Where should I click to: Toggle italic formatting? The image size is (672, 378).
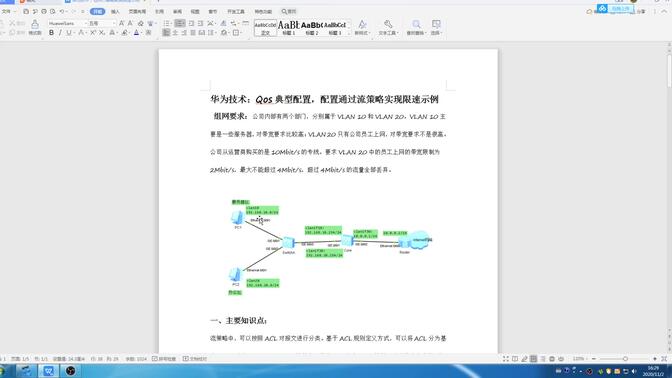tap(60, 33)
